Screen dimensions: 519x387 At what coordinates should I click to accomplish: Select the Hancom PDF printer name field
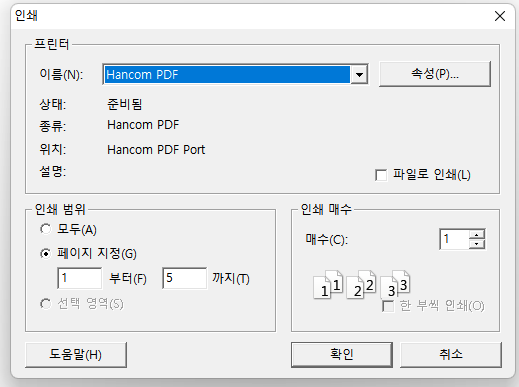click(227, 74)
